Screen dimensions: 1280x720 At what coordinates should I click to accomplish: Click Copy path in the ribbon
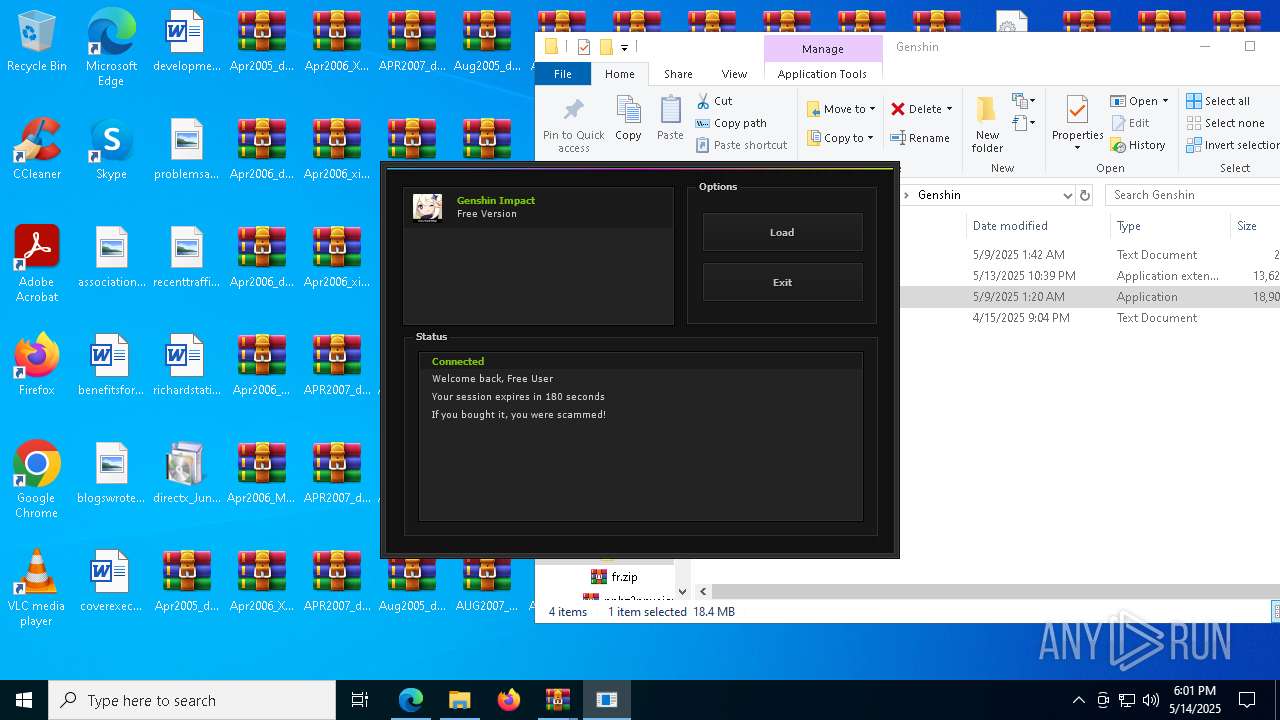731,123
